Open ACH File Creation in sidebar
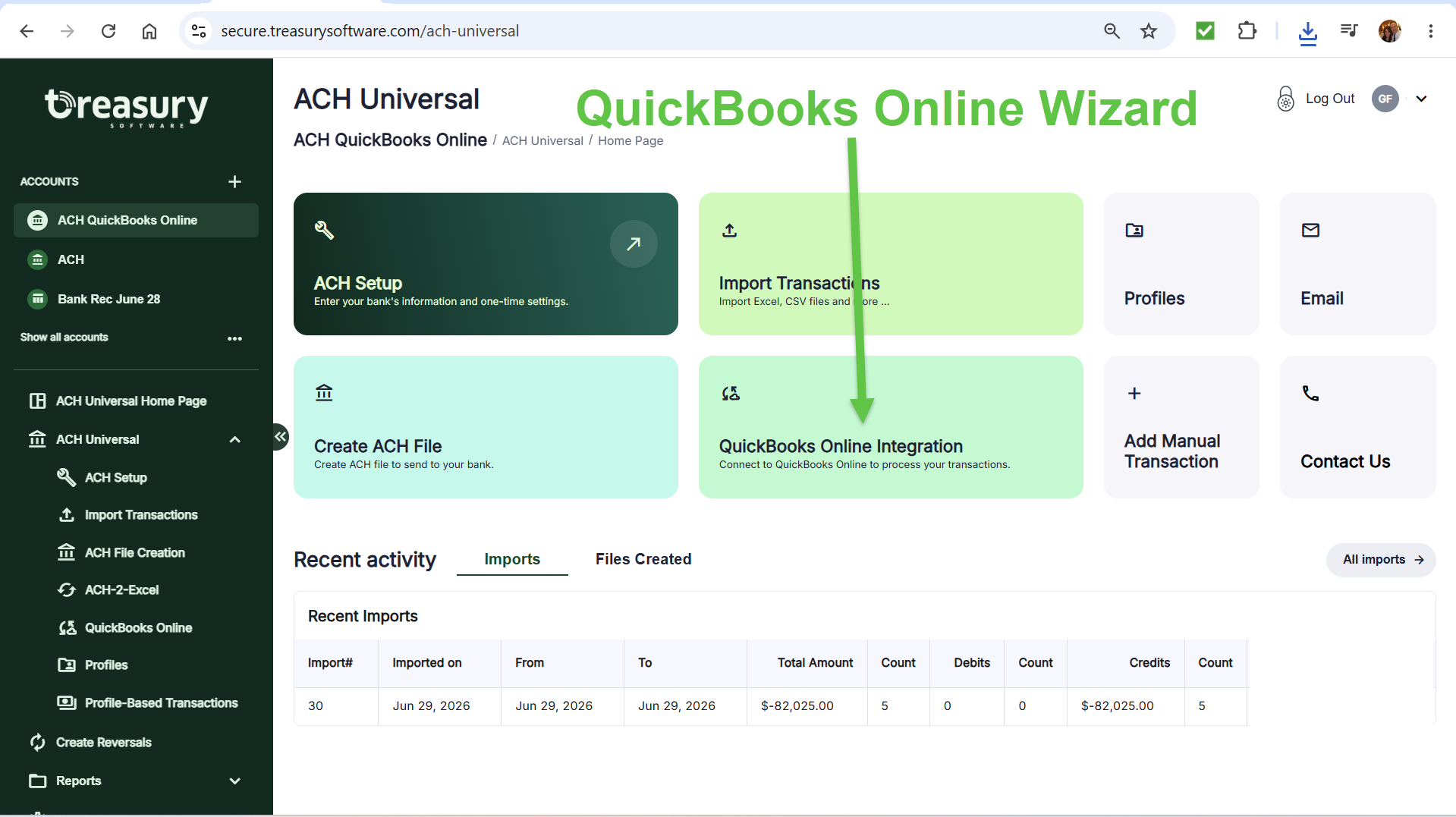Image resolution: width=1456 pixels, height=817 pixels. click(134, 553)
